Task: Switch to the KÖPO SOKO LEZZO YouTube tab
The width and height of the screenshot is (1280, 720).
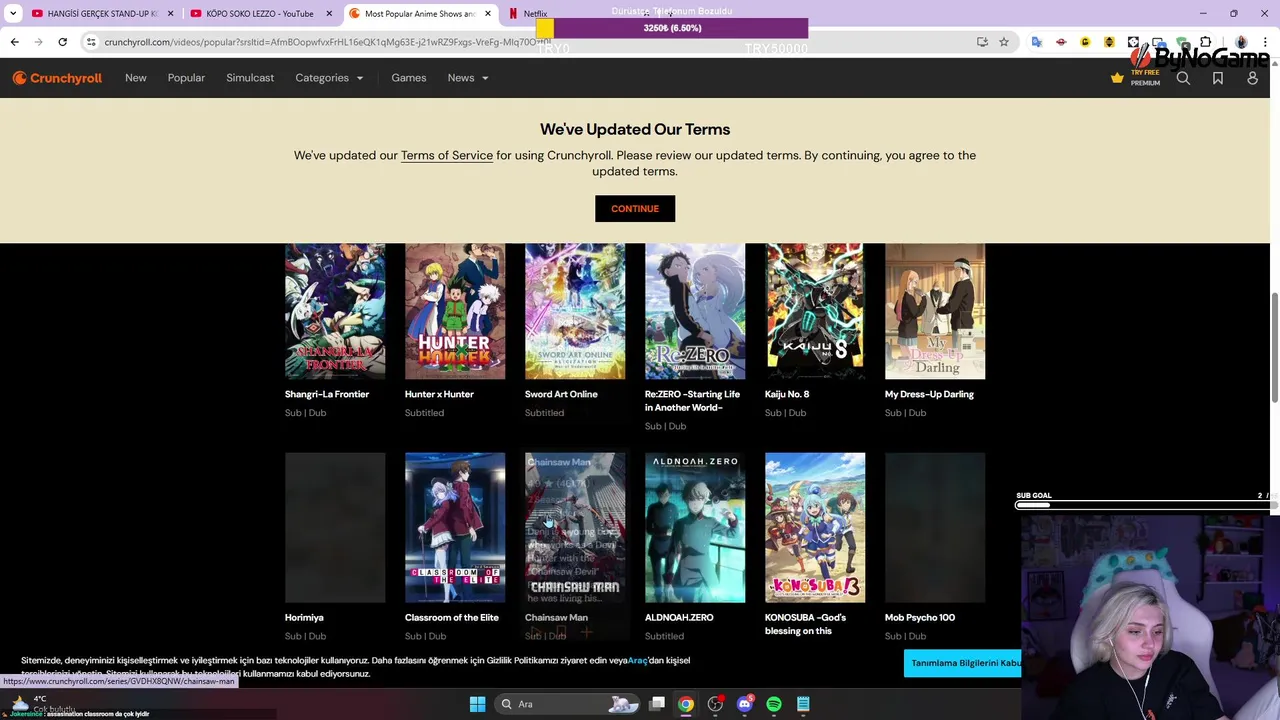Action: click(260, 14)
